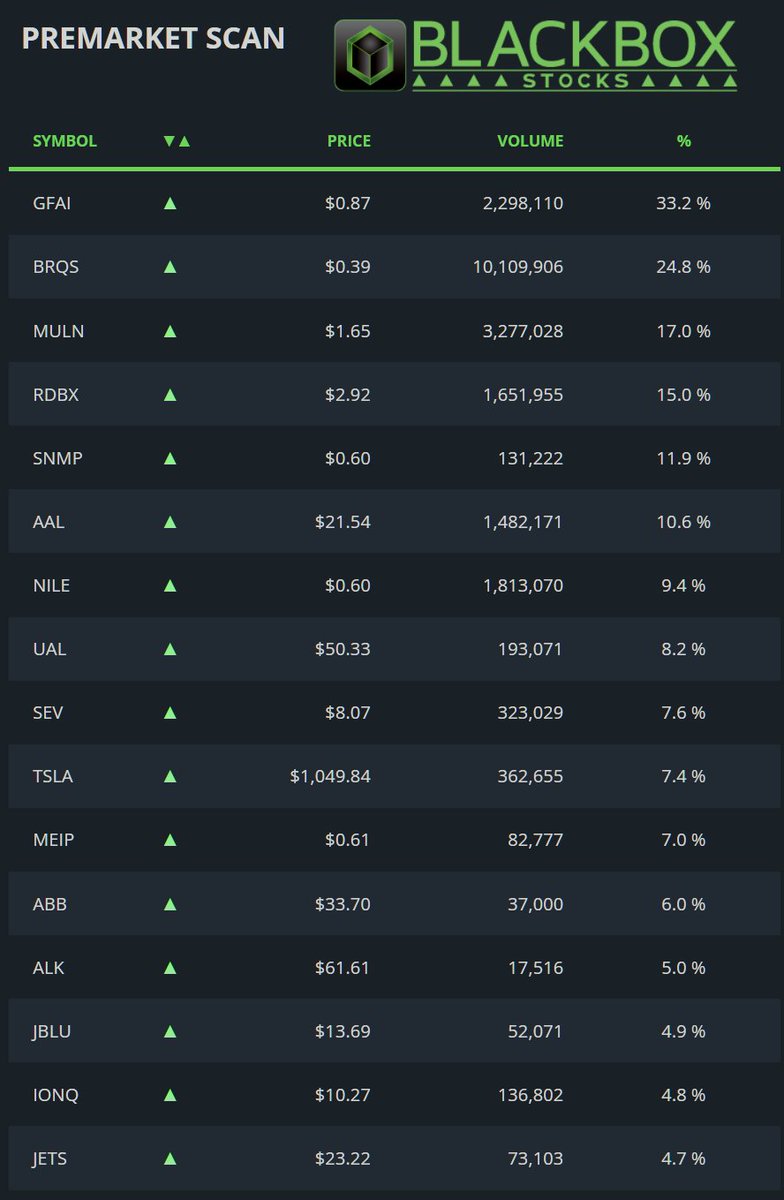Click the MEIP percent 7.0 %
The width and height of the screenshot is (784, 1200).
tap(683, 840)
